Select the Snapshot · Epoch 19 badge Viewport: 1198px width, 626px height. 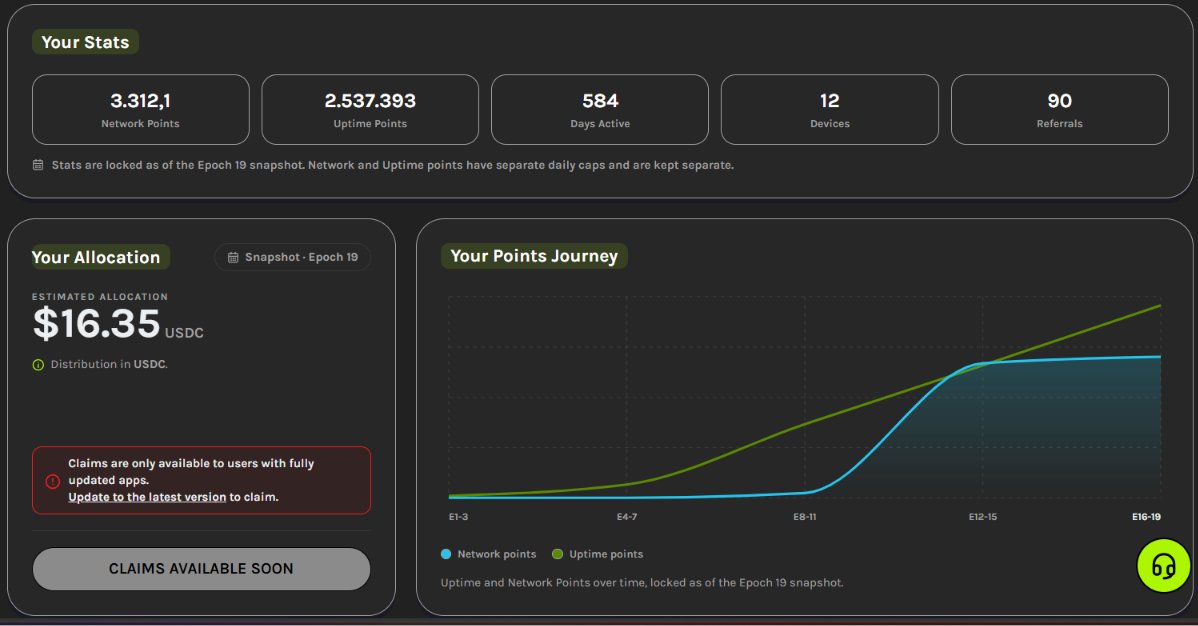tap(293, 258)
